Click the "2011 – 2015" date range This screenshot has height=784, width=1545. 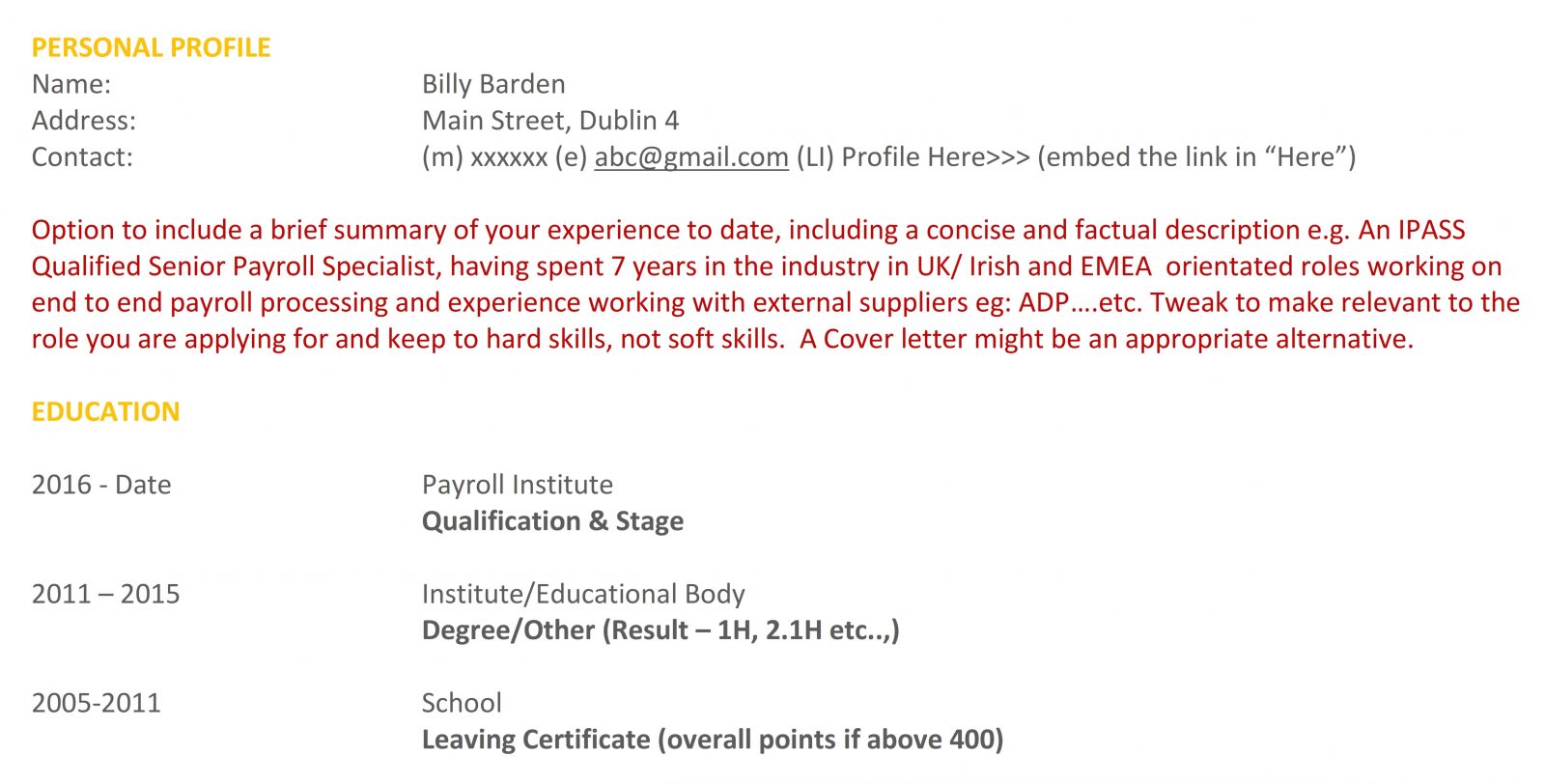(105, 594)
